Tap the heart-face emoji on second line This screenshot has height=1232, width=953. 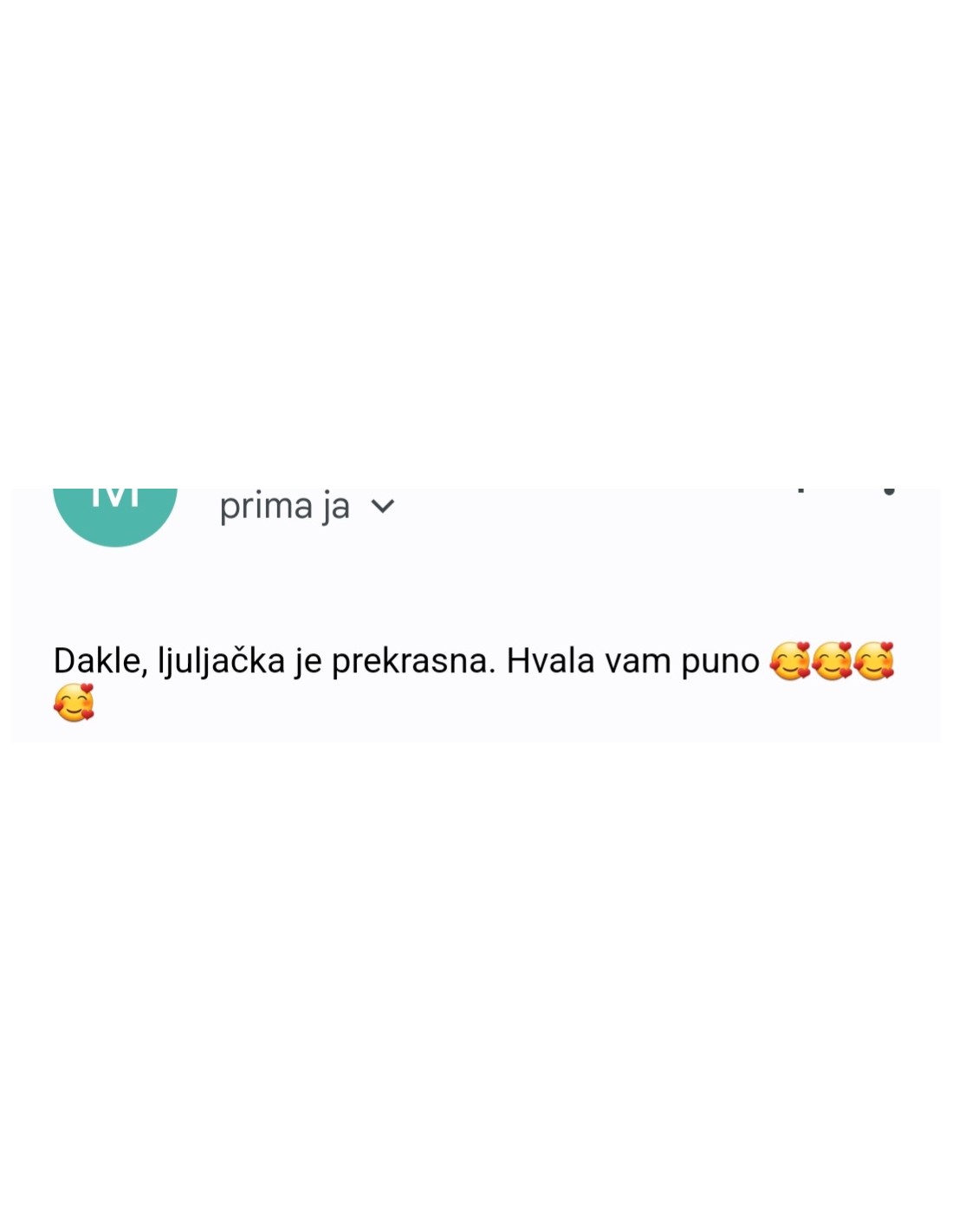[74, 703]
